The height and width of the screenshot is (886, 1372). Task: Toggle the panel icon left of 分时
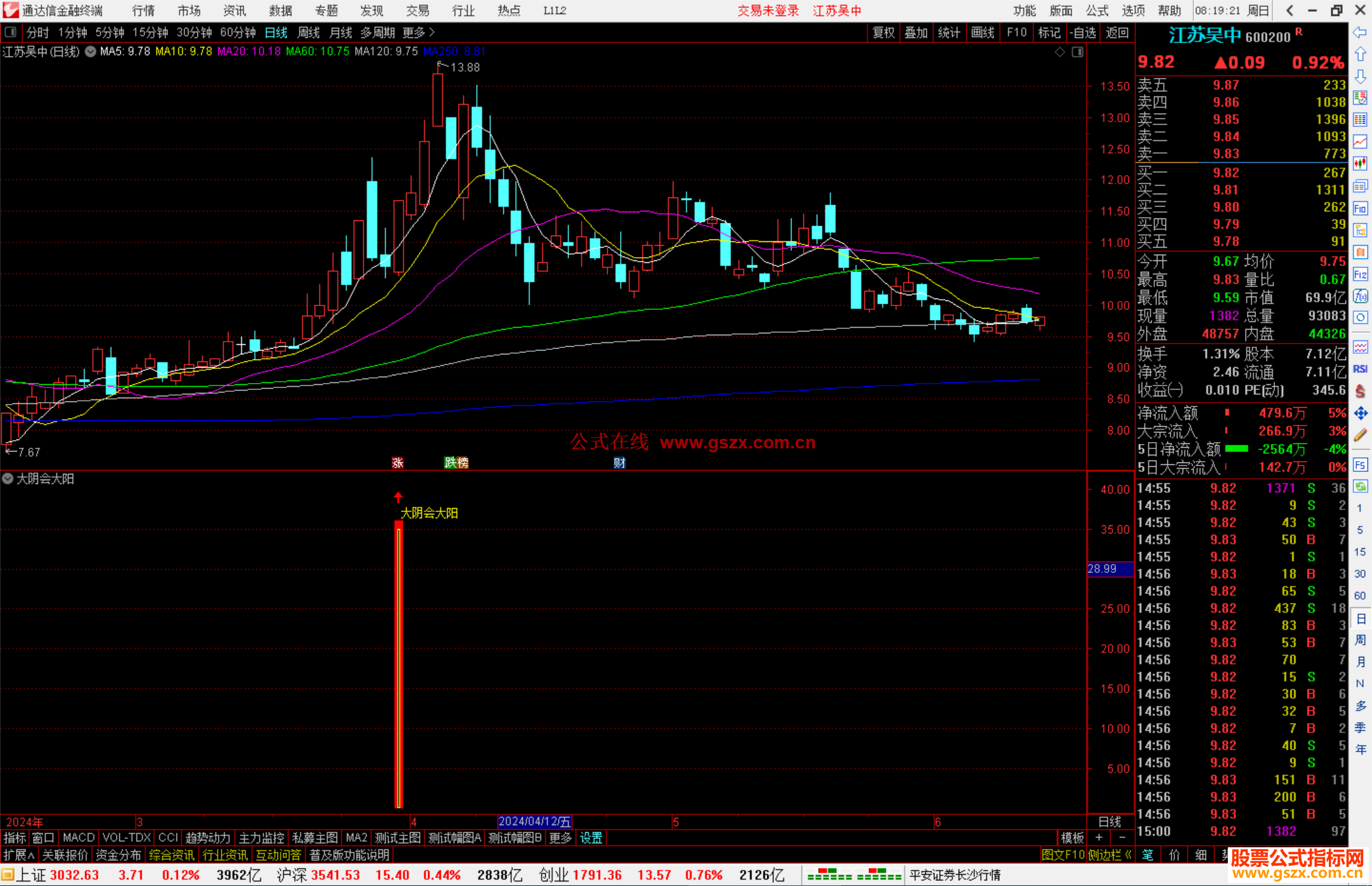coord(11,32)
